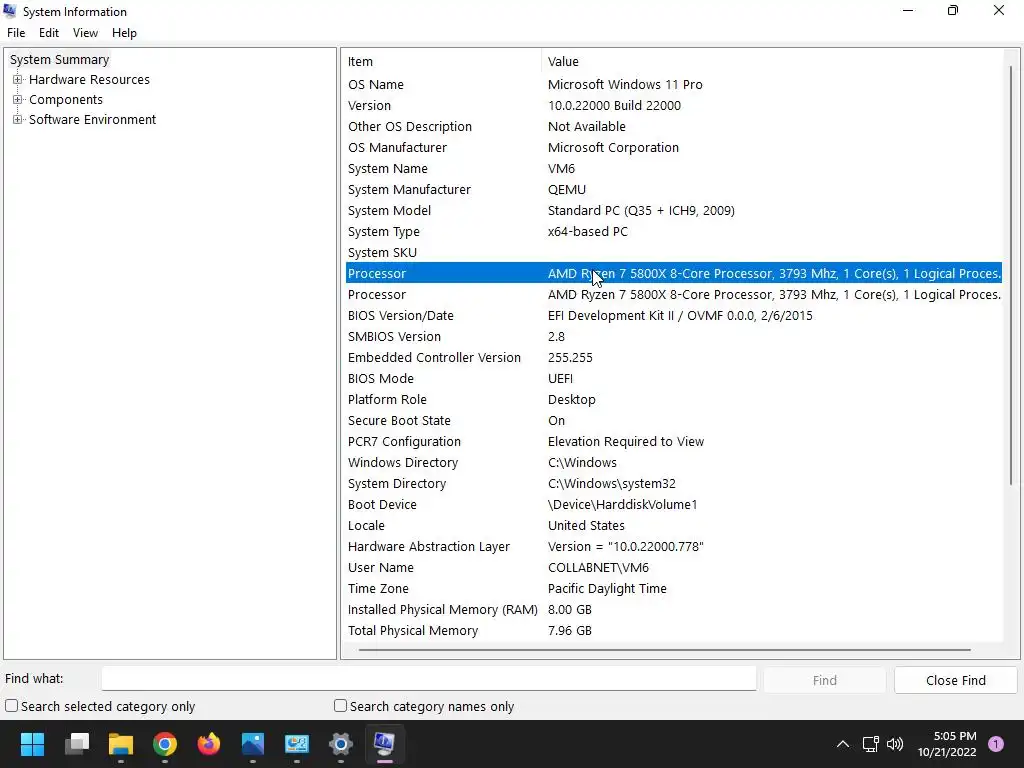
Task: Select Hardware Resources tree item
Action: [89, 80]
